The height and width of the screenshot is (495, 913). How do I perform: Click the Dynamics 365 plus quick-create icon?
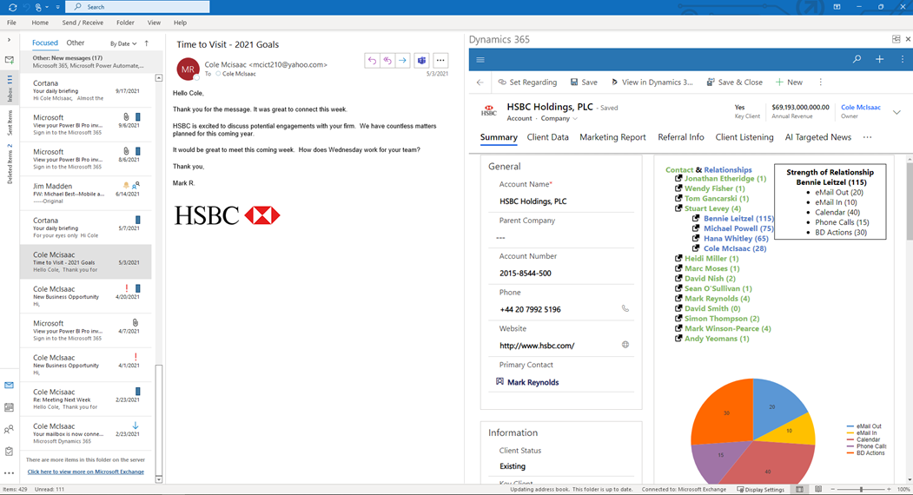point(879,59)
